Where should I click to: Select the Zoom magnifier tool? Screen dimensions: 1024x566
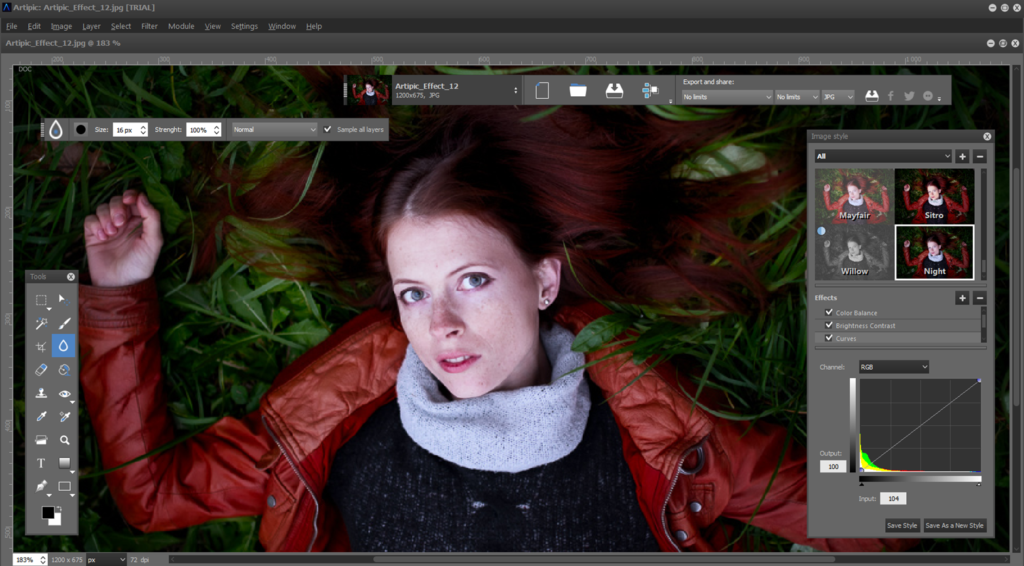65,440
